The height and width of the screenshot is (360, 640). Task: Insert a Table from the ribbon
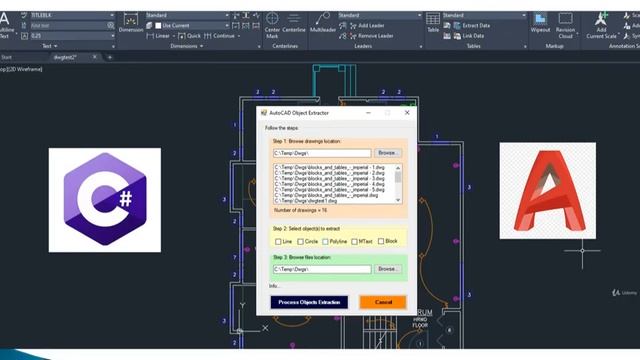pyautogui.click(x=433, y=22)
